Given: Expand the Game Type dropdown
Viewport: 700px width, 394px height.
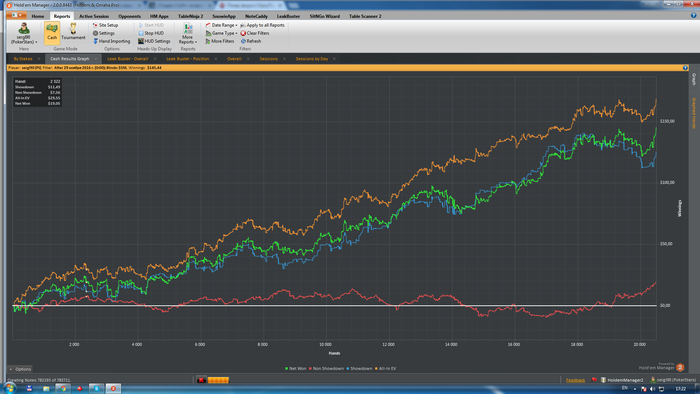Looking at the screenshot, I should click(x=221, y=33).
